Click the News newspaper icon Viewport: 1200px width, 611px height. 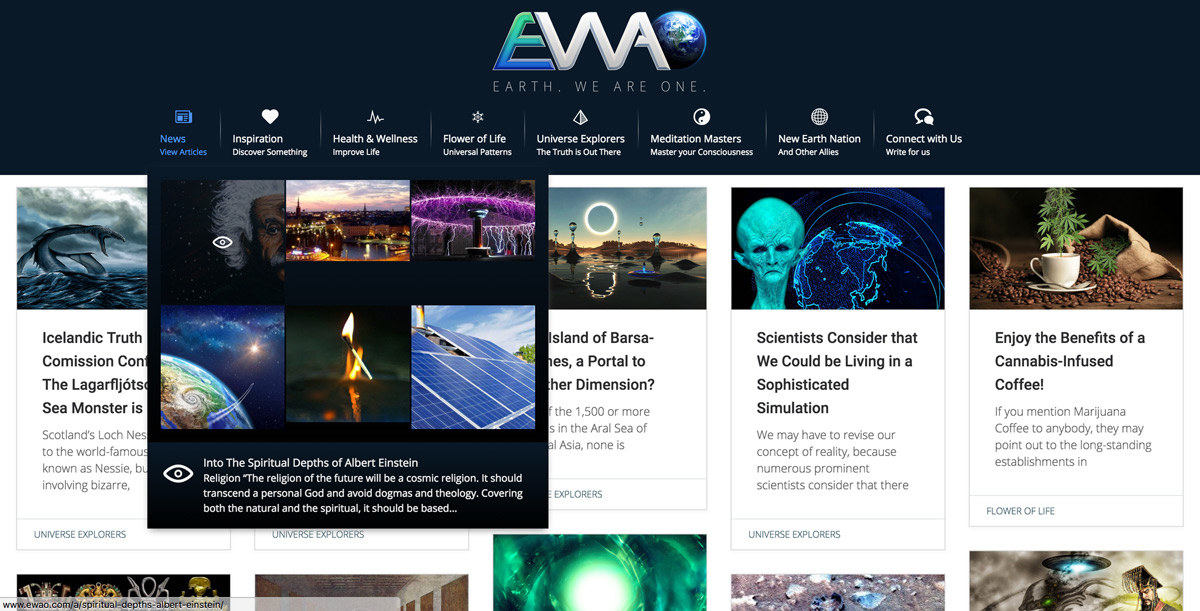[x=183, y=117]
